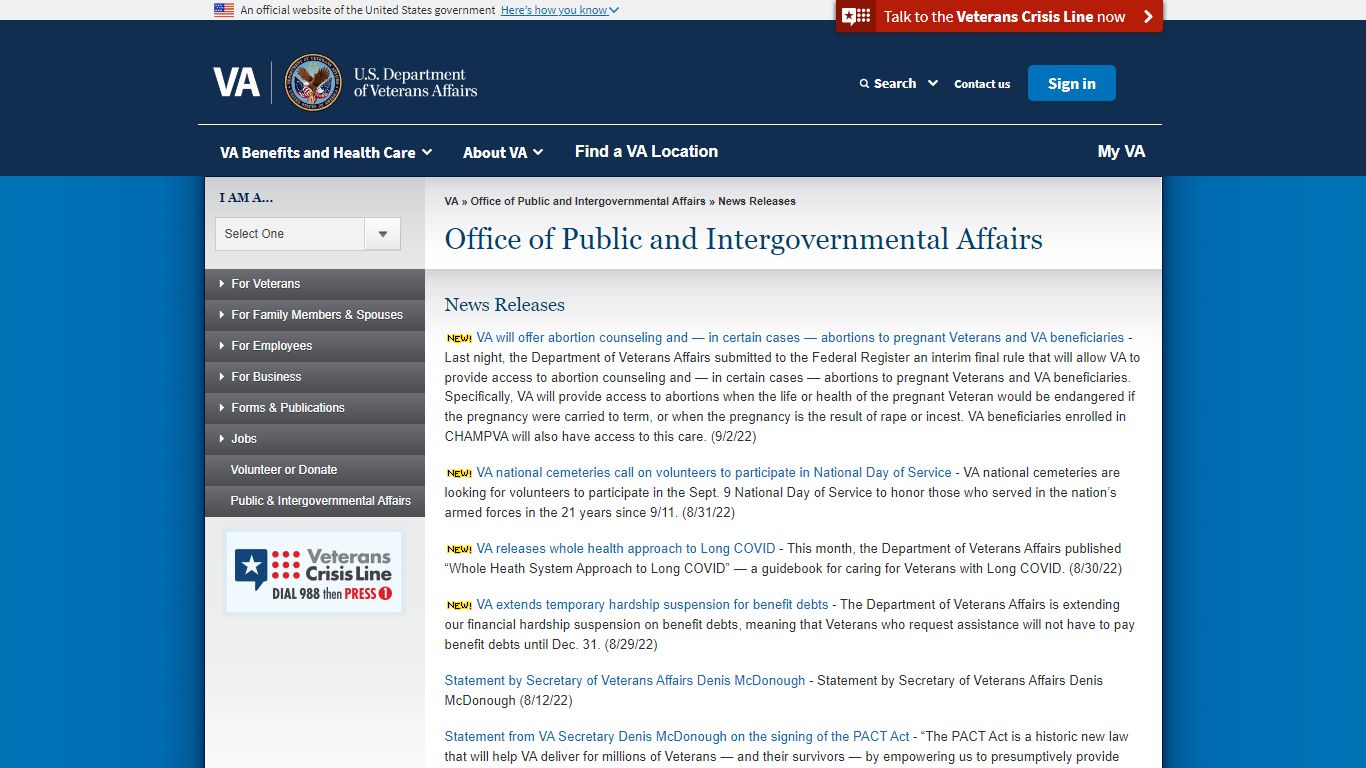Screen dimensions: 1366x768
Task: Click 'Office of Public and Intergovernmental Affairs' page title
Action: coord(744,239)
